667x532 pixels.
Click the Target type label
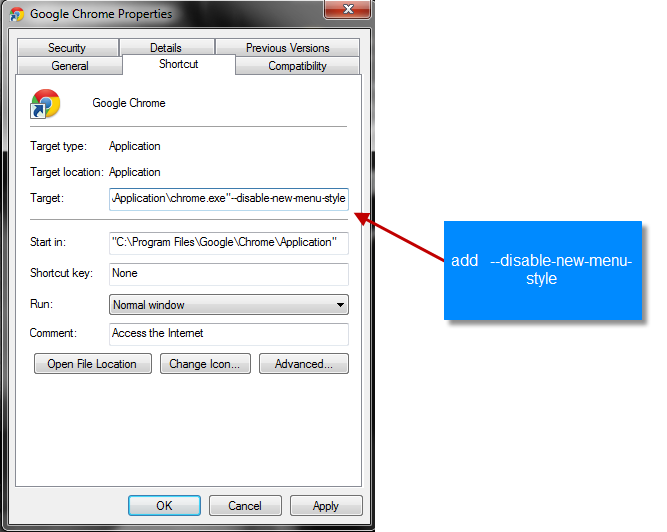click(58, 146)
